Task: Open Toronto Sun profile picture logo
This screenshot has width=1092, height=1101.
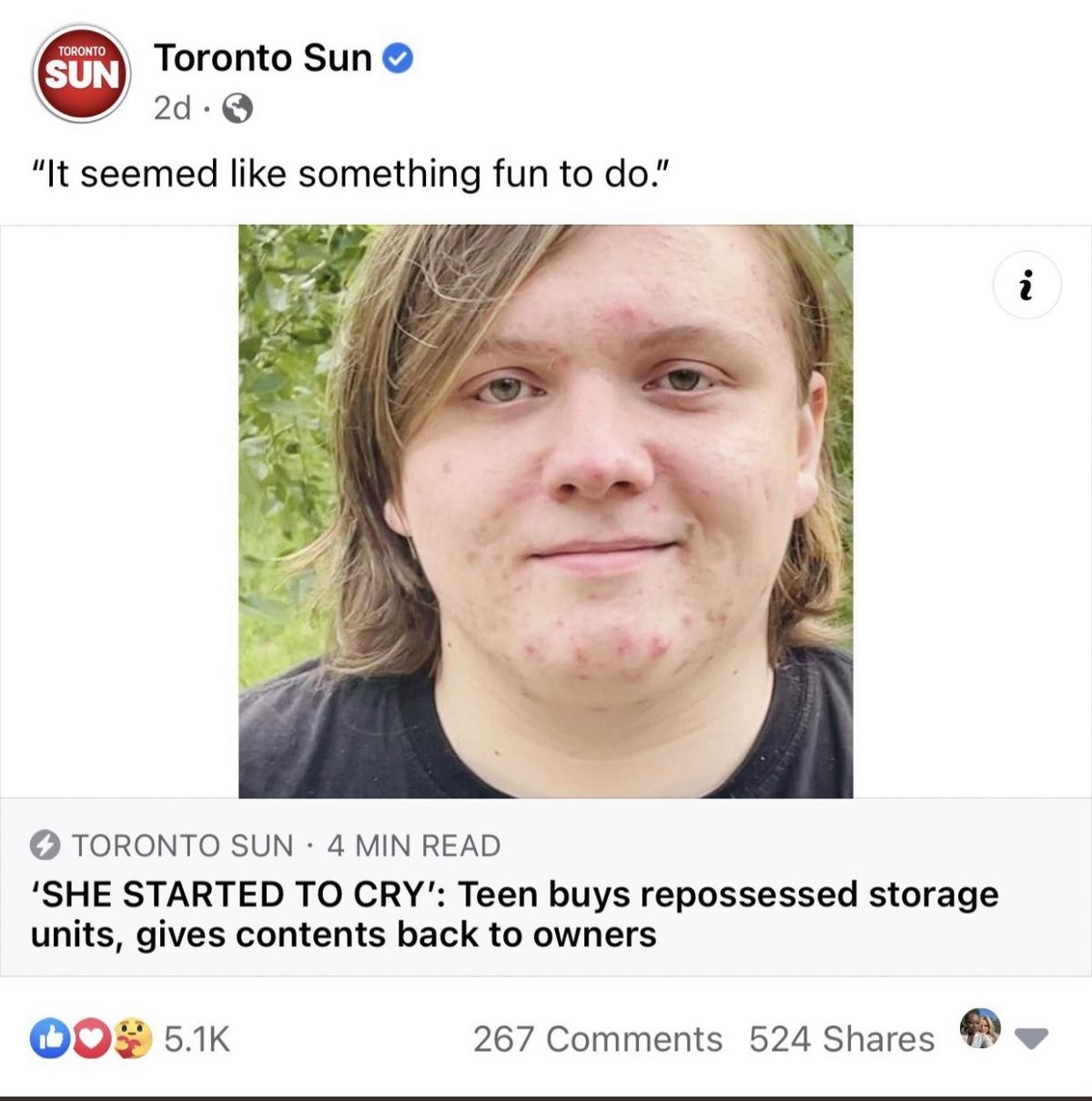Action: 82,74
